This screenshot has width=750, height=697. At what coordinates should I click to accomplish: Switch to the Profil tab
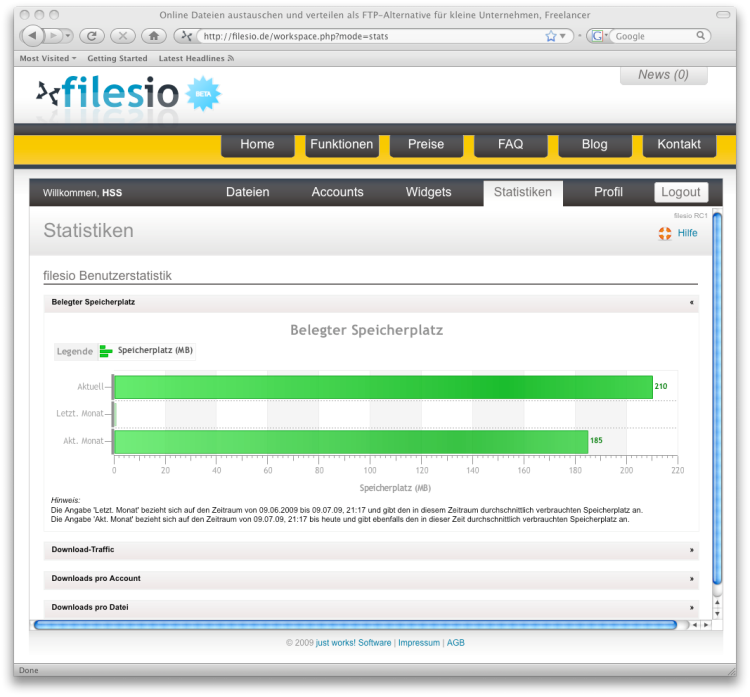608,192
